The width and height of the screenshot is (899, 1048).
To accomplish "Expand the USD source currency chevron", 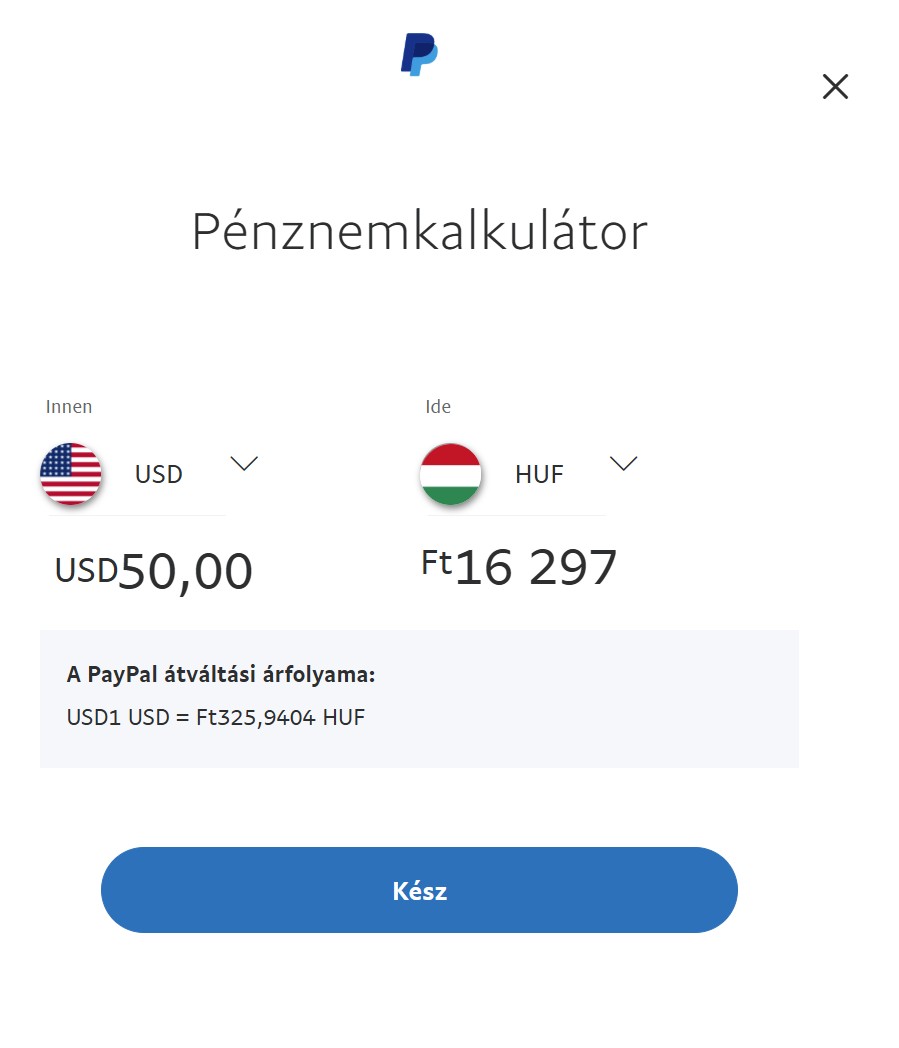I will click(244, 463).
